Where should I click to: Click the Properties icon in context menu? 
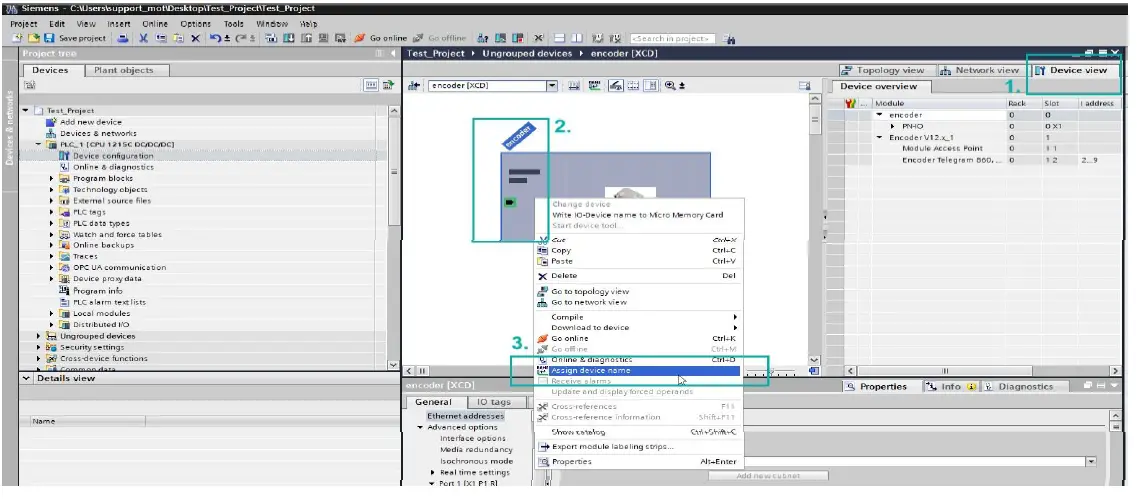pyautogui.click(x=542, y=462)
